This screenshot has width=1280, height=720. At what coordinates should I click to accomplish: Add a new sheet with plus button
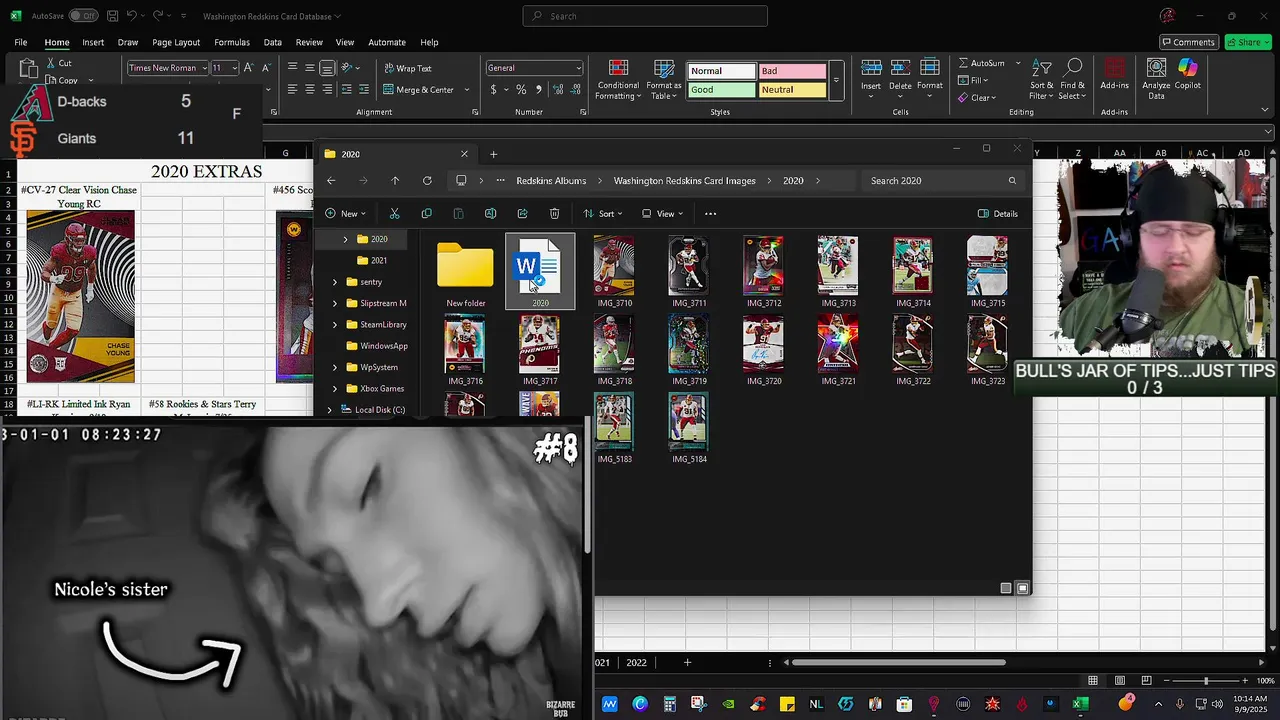pyautogui.click(x=687, y=662)
